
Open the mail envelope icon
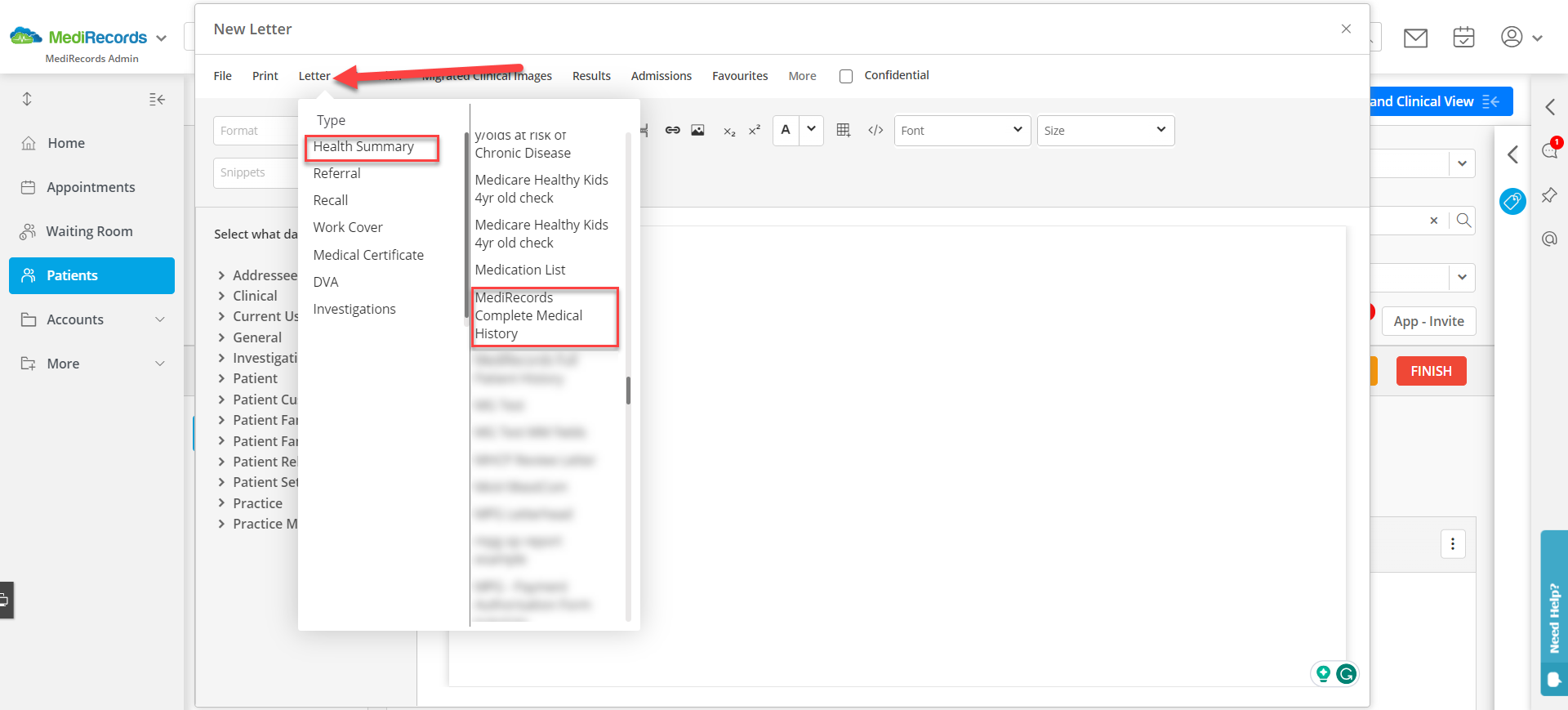pos(1415,38)
